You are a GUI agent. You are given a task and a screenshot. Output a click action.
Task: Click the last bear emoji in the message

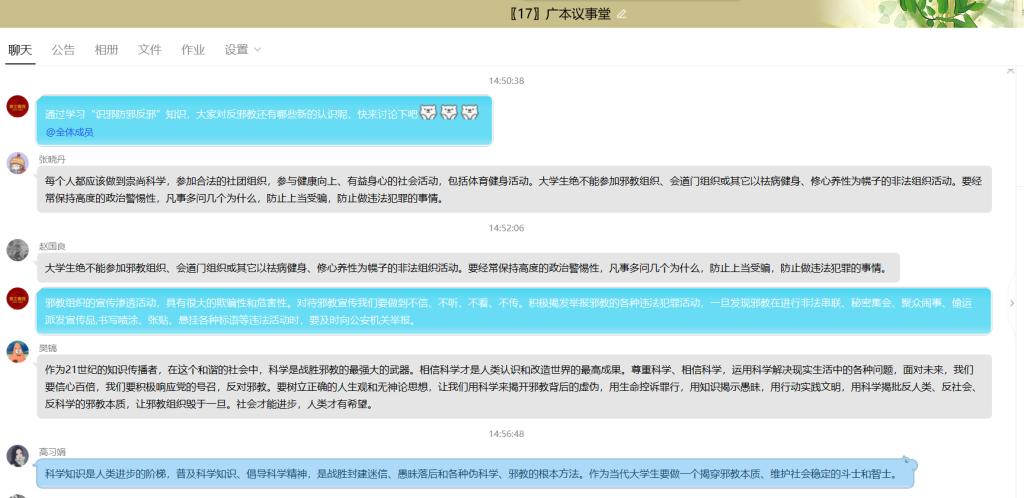[469, 113]
